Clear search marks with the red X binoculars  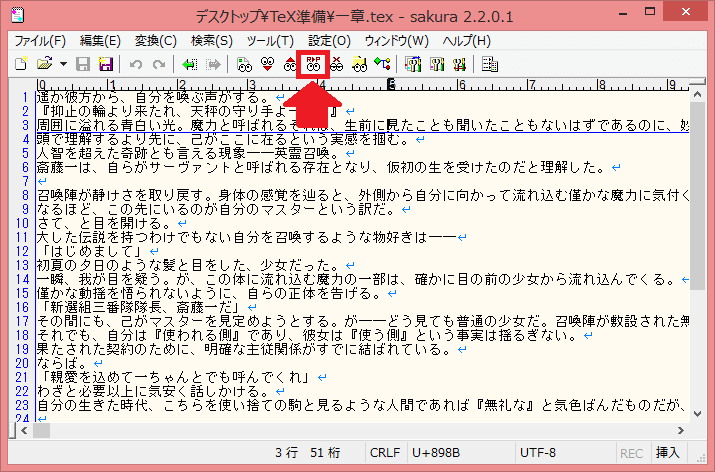tap(337, 64)
